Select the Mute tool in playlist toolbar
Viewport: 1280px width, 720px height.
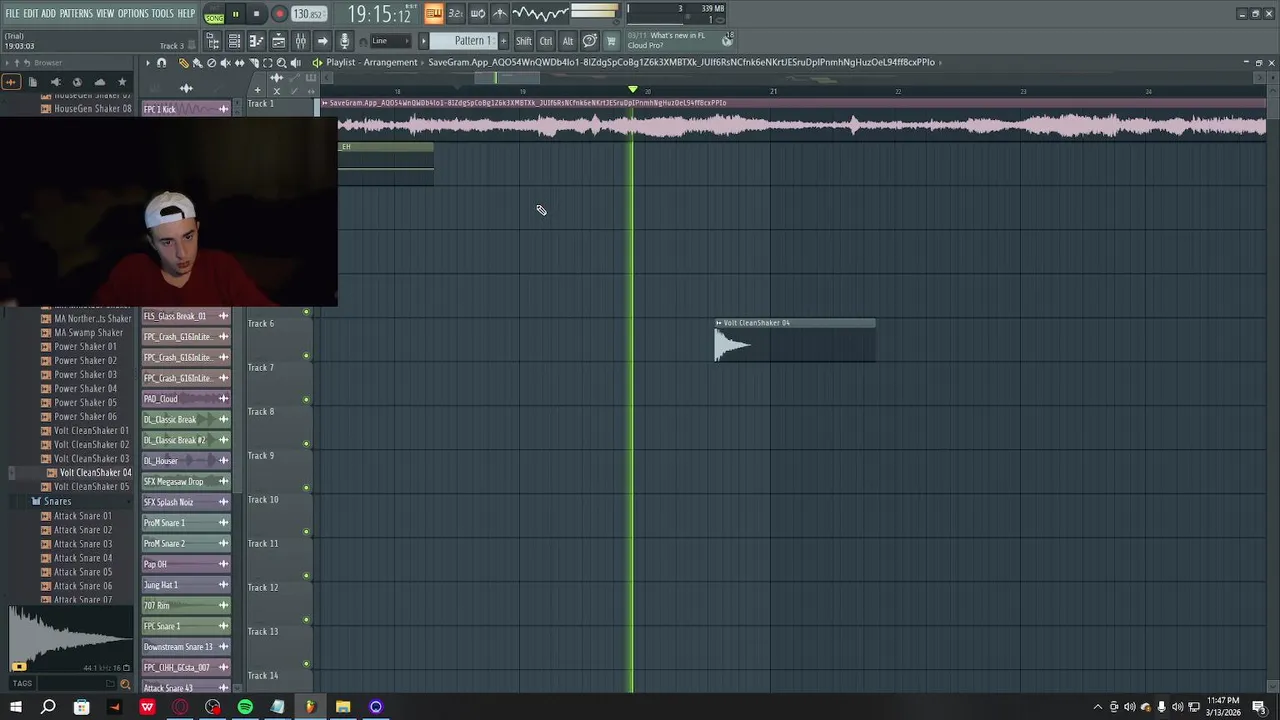click(225, 62)
